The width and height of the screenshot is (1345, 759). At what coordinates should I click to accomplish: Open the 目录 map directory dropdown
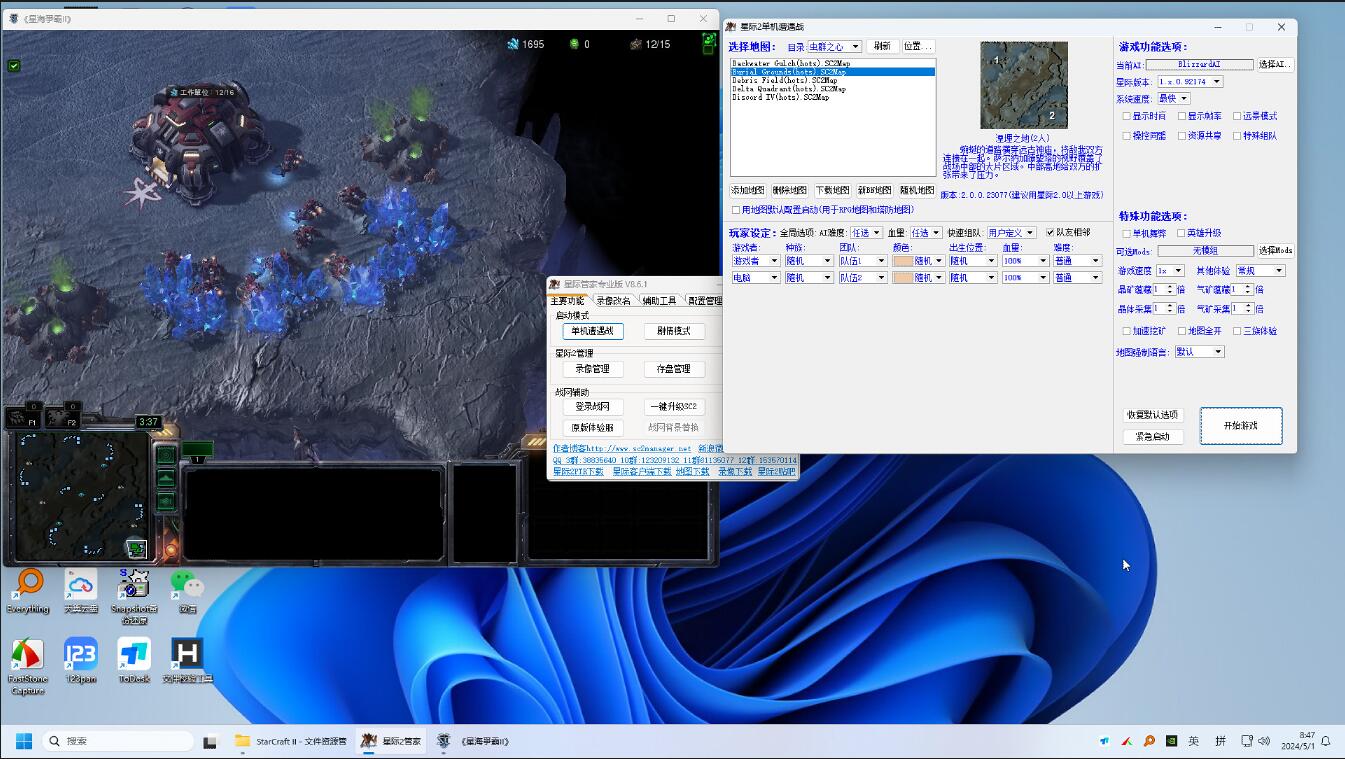pos(834,47)
